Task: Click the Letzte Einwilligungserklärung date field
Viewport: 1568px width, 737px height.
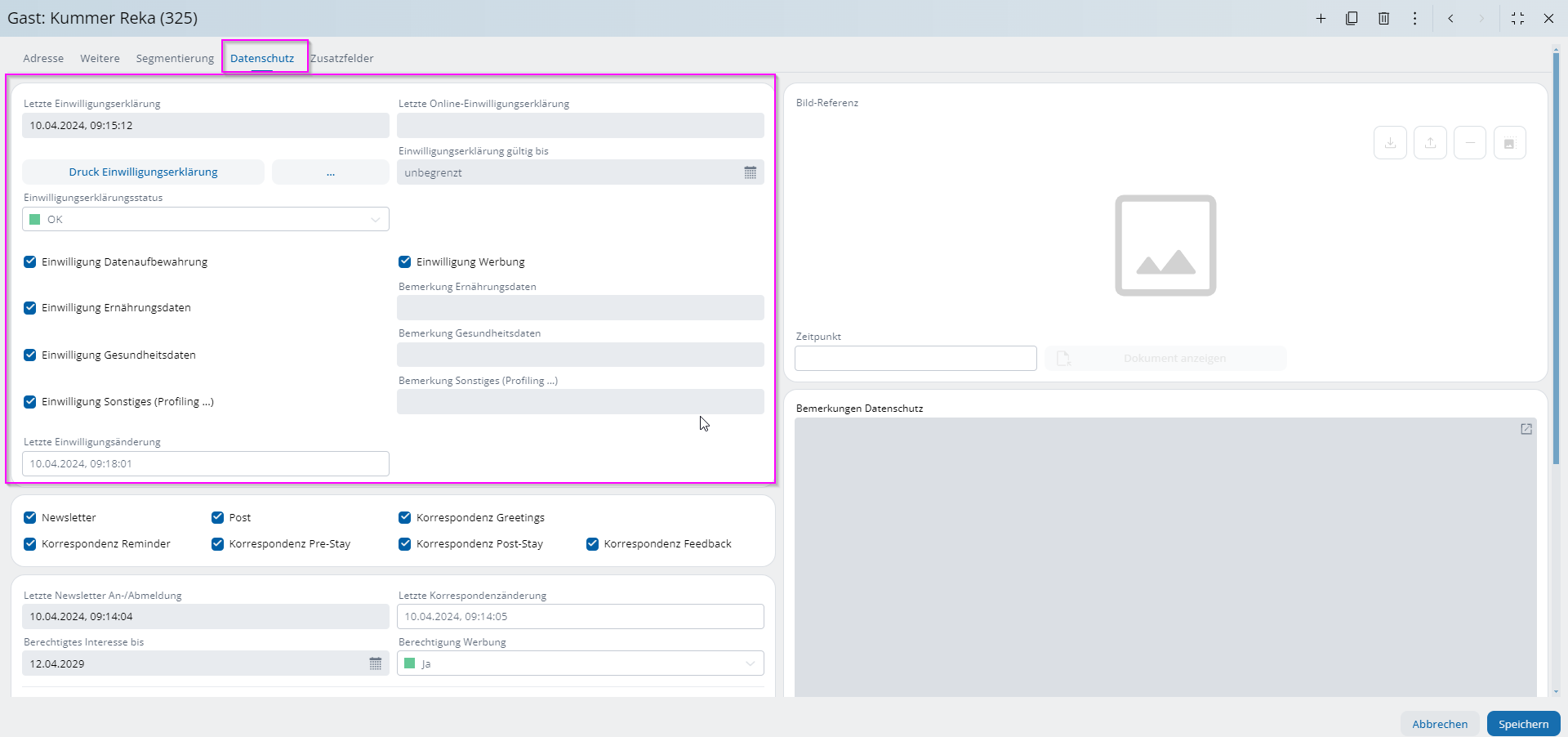Action: (x=206, y=125)
